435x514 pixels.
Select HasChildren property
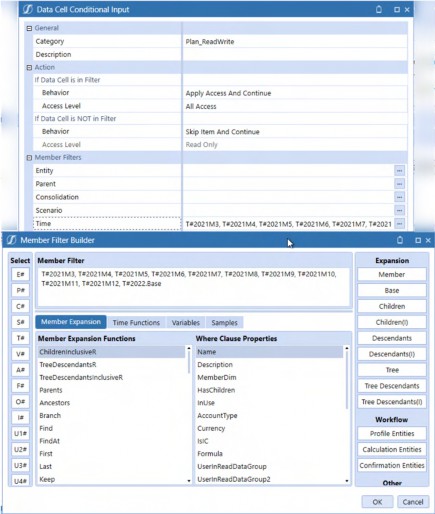tap(269, 390)
